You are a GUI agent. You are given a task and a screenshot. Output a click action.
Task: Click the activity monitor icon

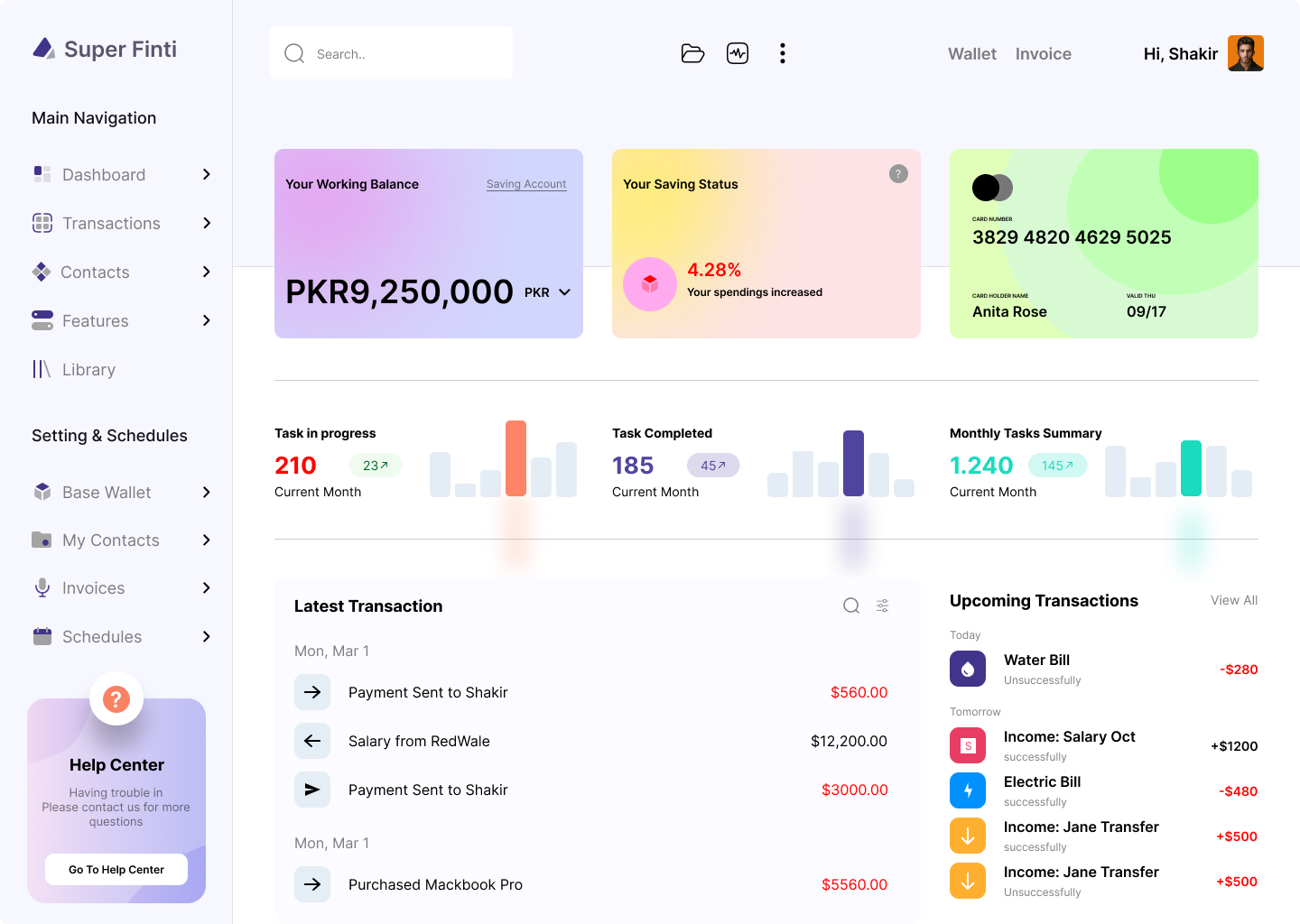pyautogui.click(x=738, y=54)
